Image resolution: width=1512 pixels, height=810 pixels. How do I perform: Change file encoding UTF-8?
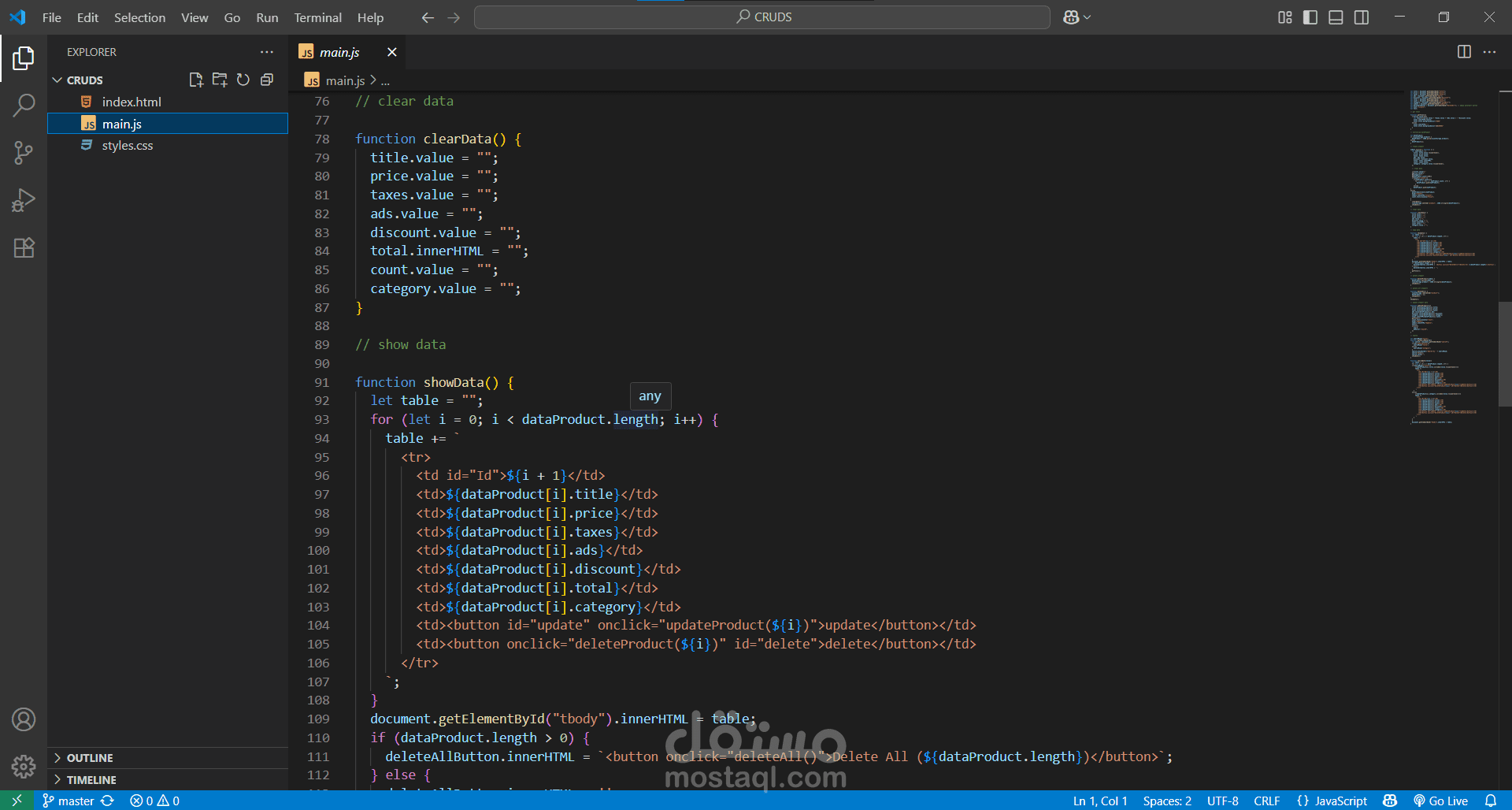[1222, 801]
